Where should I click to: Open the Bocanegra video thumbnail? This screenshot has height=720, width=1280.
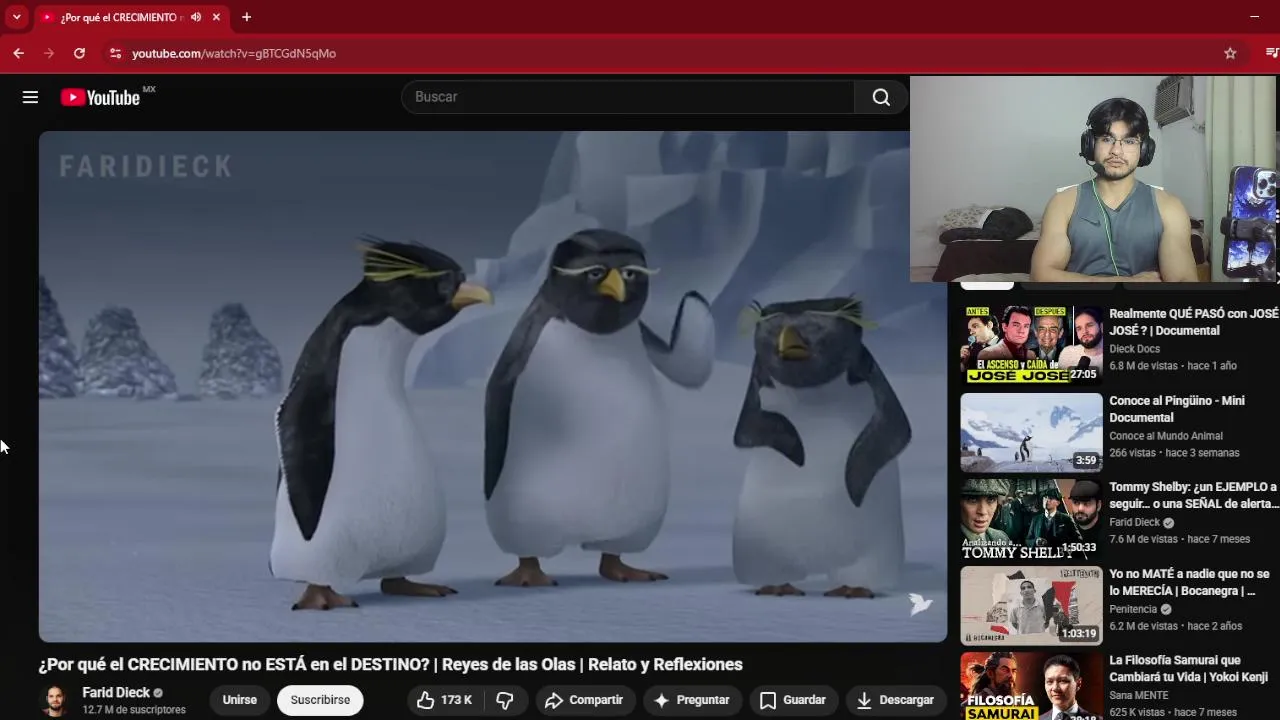(1031, 605)
